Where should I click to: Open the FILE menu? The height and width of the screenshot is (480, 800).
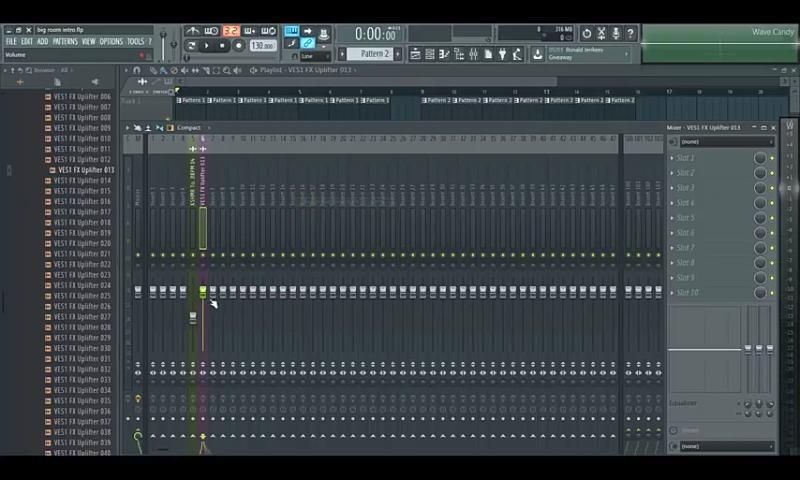(x=11, y=42)
